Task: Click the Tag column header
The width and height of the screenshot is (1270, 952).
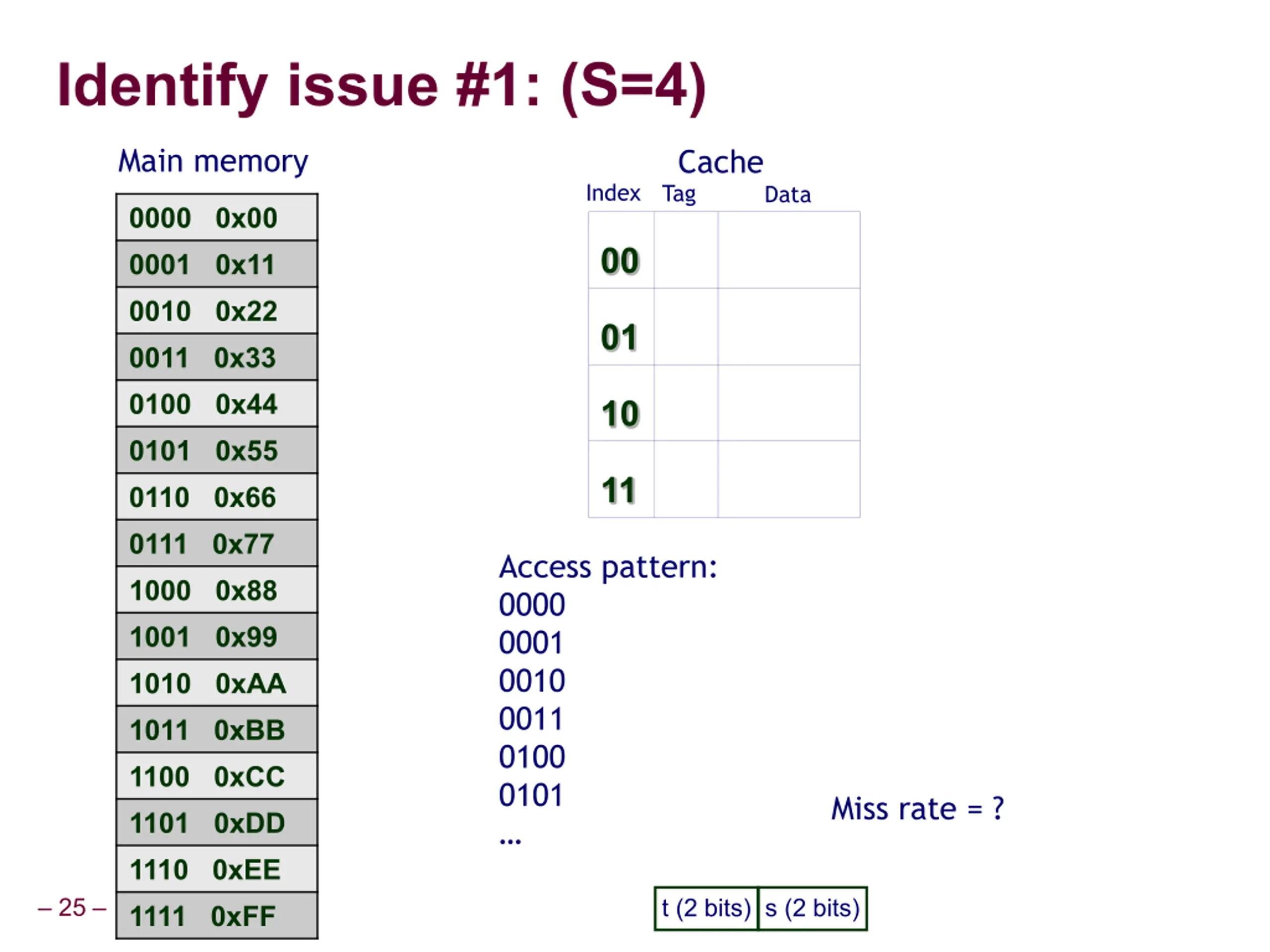Action: pos(679,194)
